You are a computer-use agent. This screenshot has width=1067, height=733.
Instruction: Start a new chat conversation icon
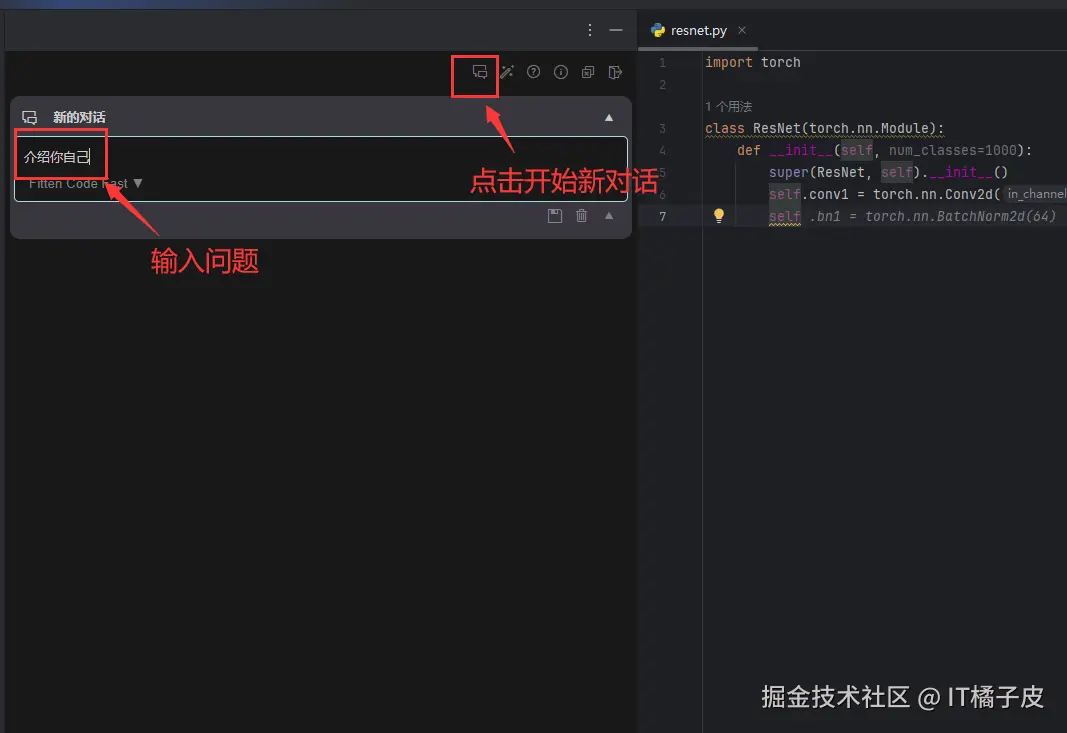(480, 72)
